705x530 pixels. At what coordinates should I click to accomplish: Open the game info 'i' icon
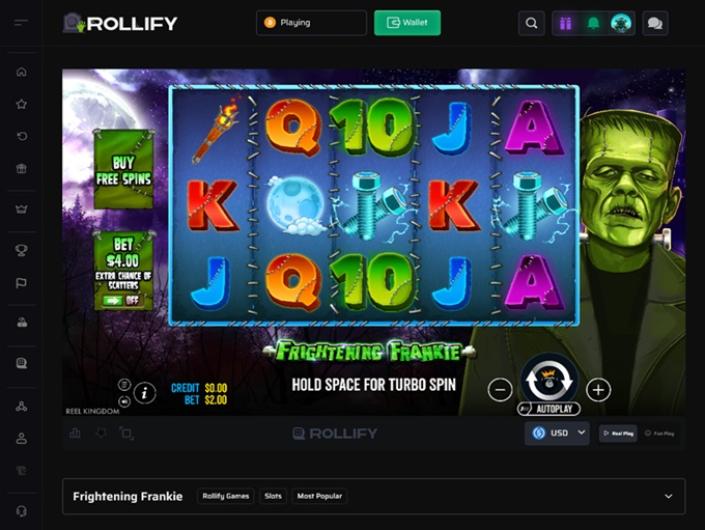(x=144, y=393)
